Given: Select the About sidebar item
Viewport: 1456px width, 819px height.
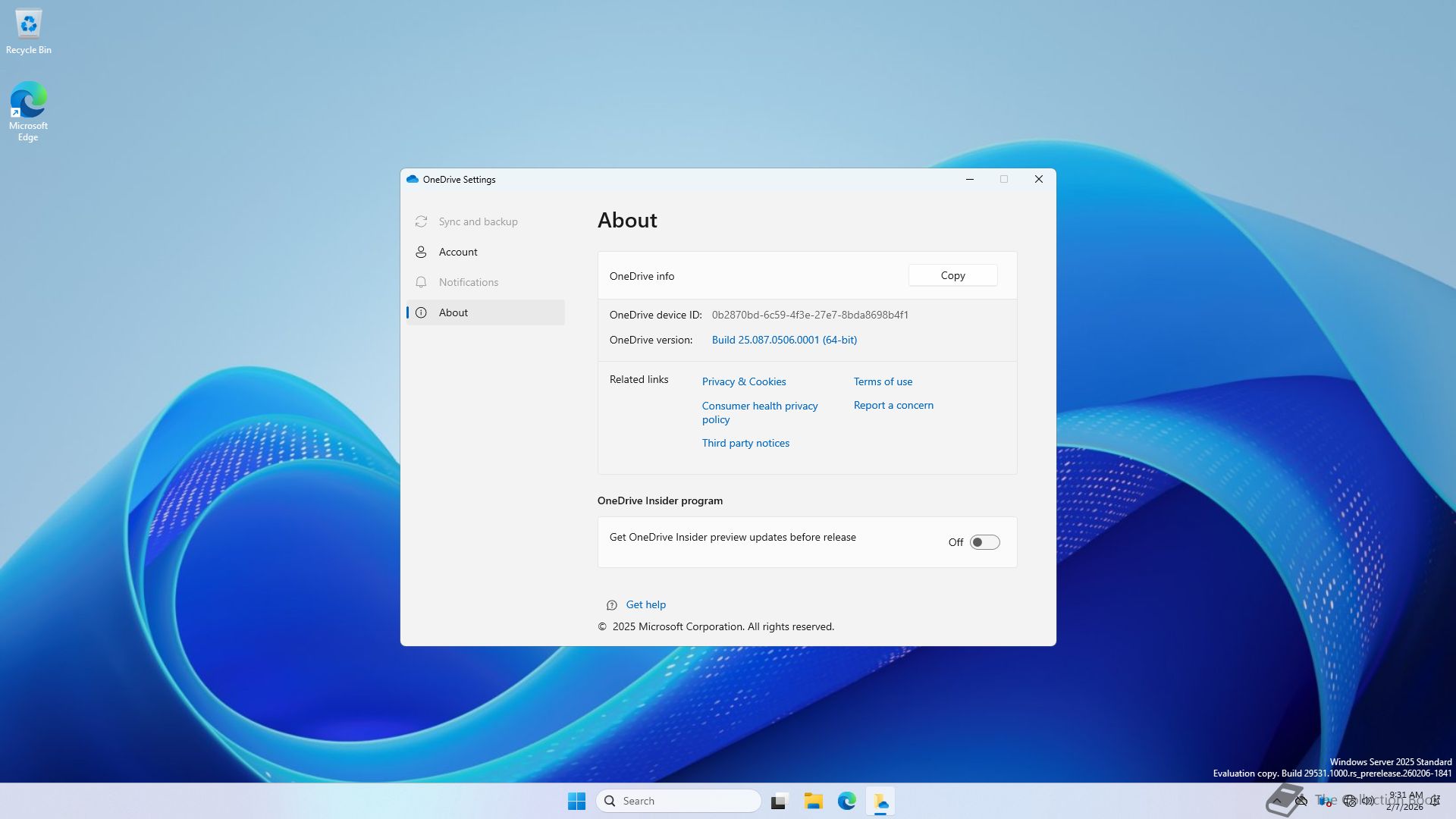Looking at the screenshot, I should (453, 312).
